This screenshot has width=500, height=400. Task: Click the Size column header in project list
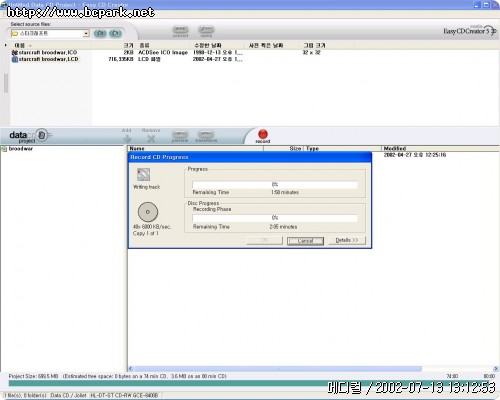point(283,148)
